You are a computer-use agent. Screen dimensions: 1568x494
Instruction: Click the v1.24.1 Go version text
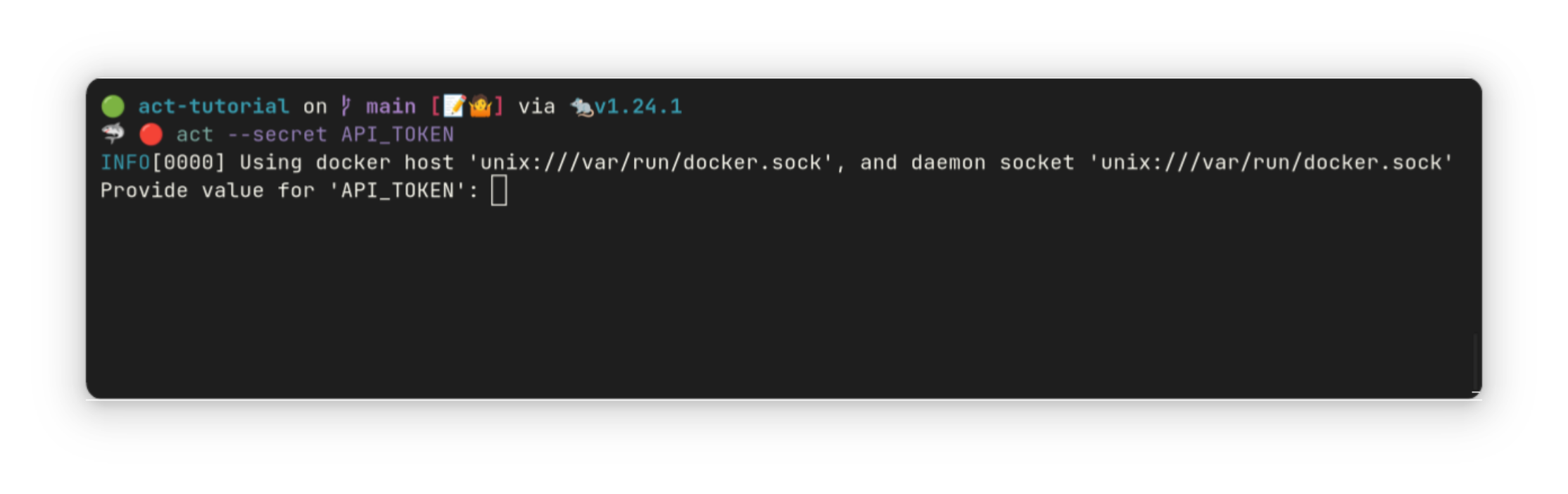[x=638, y=106]
